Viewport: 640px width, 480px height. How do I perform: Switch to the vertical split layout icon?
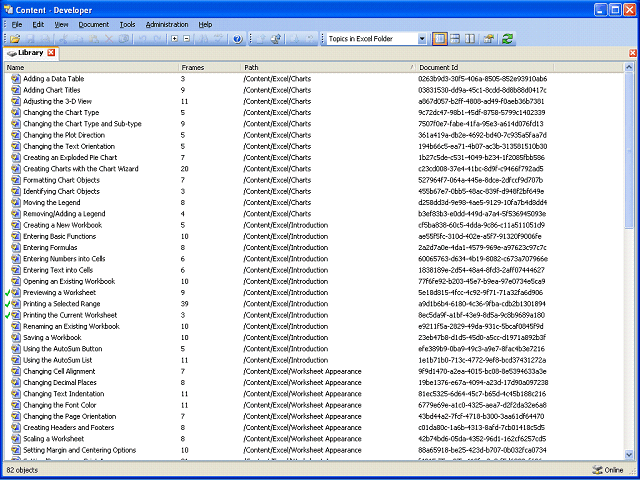470,39
